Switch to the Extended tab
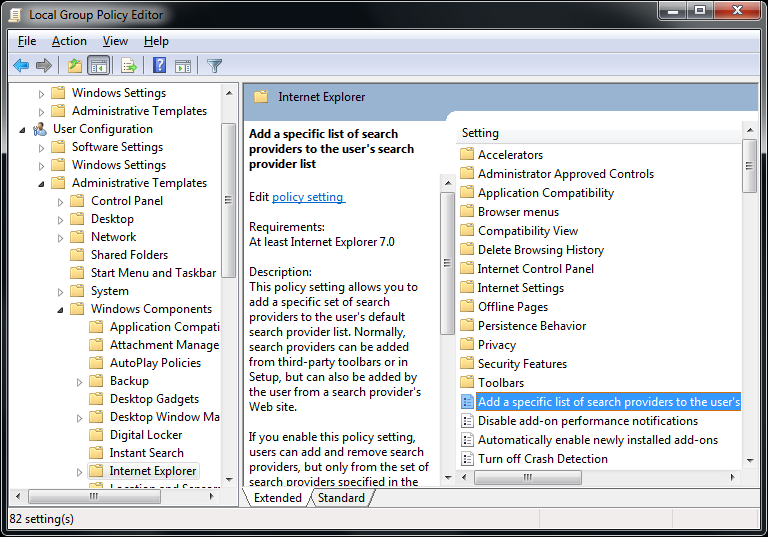This screenshot has height=537, width=768. (278, 498)
